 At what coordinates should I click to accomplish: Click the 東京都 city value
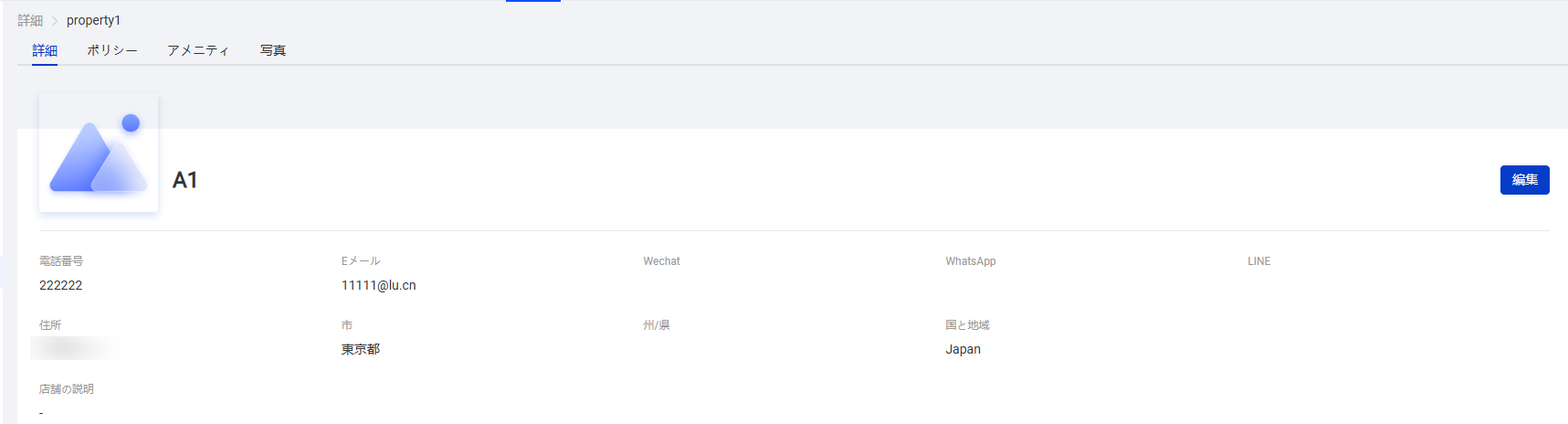point(361,349)
